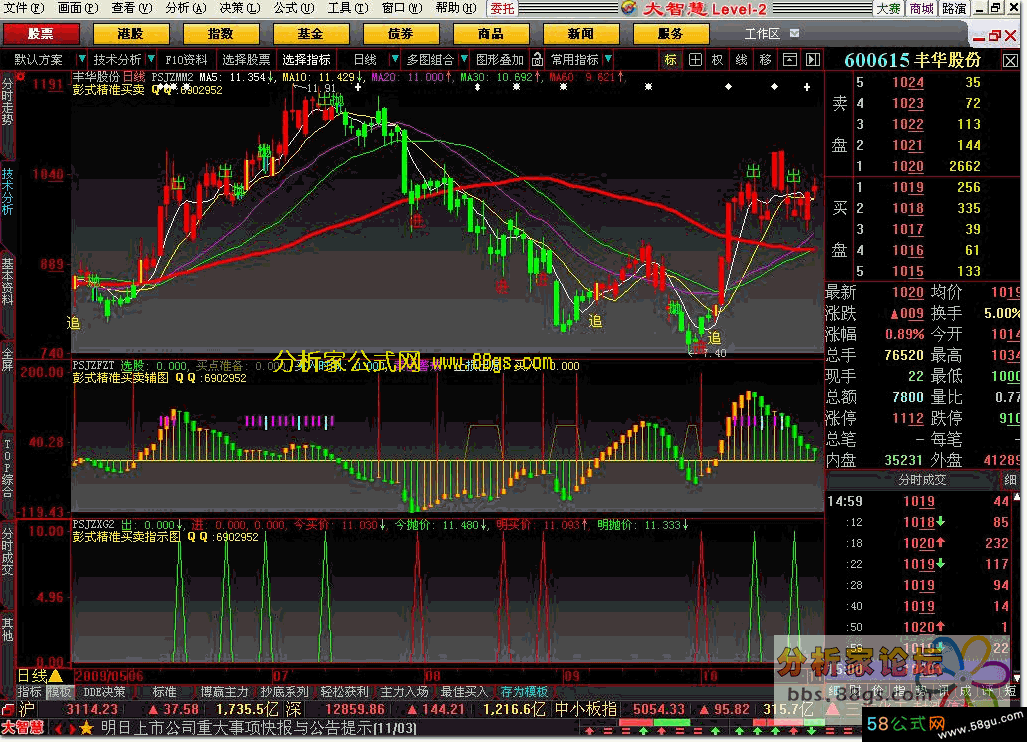
Task: Open the 决策(L) menu
Action: [240, 8]
